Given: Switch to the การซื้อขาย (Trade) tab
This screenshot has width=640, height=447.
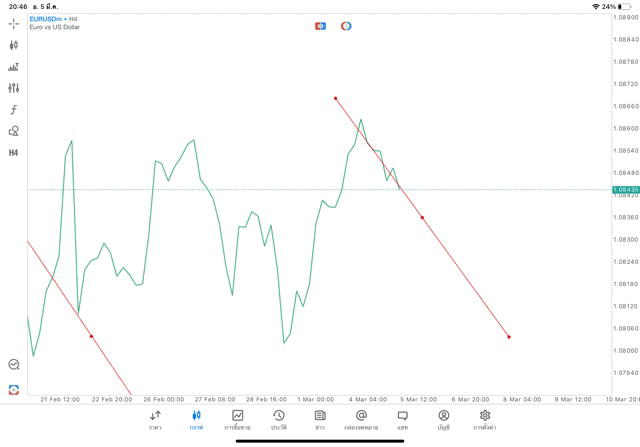Looking at the screenshot, I should pyautogui.click(x=237, y=420).
